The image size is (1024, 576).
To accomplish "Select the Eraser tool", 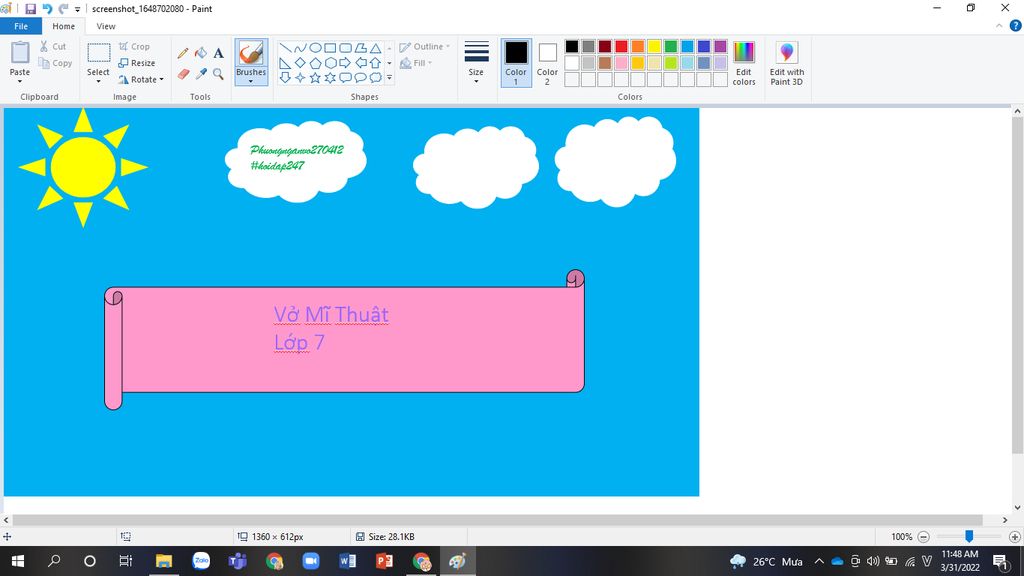I will pyautogui.click(x=183, y=74).
